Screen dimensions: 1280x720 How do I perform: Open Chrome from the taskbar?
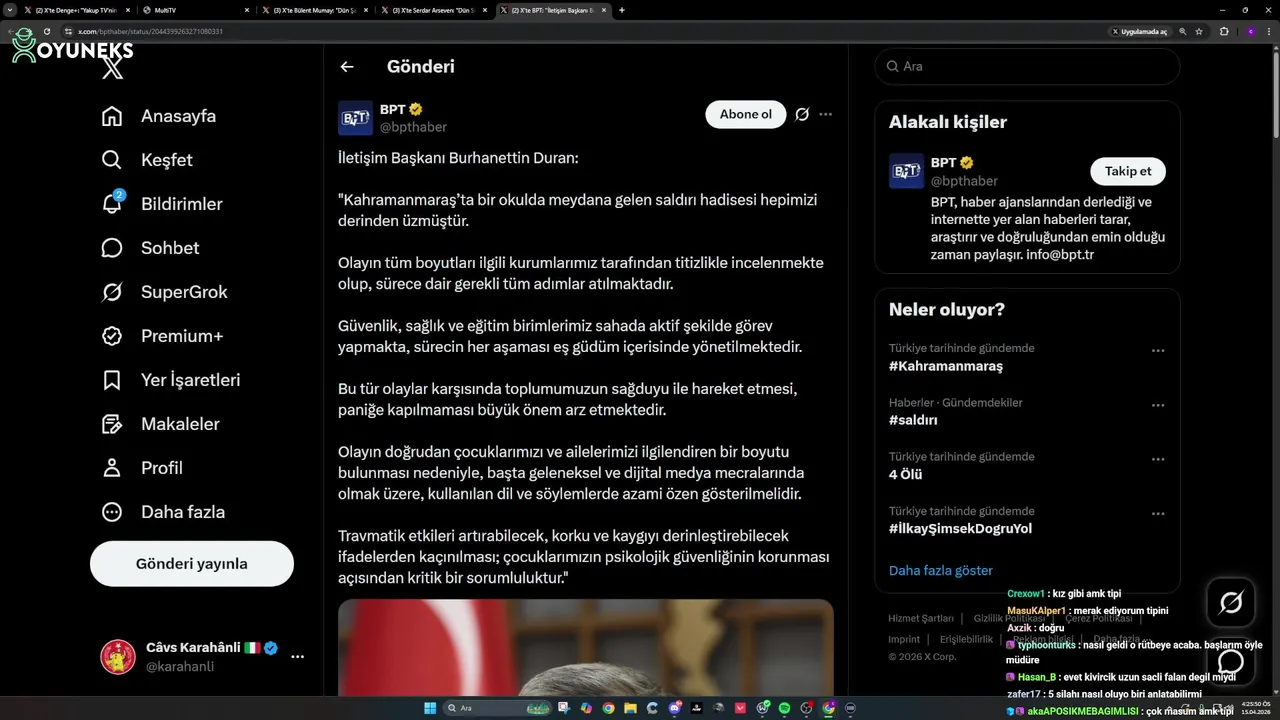point(608,708)
